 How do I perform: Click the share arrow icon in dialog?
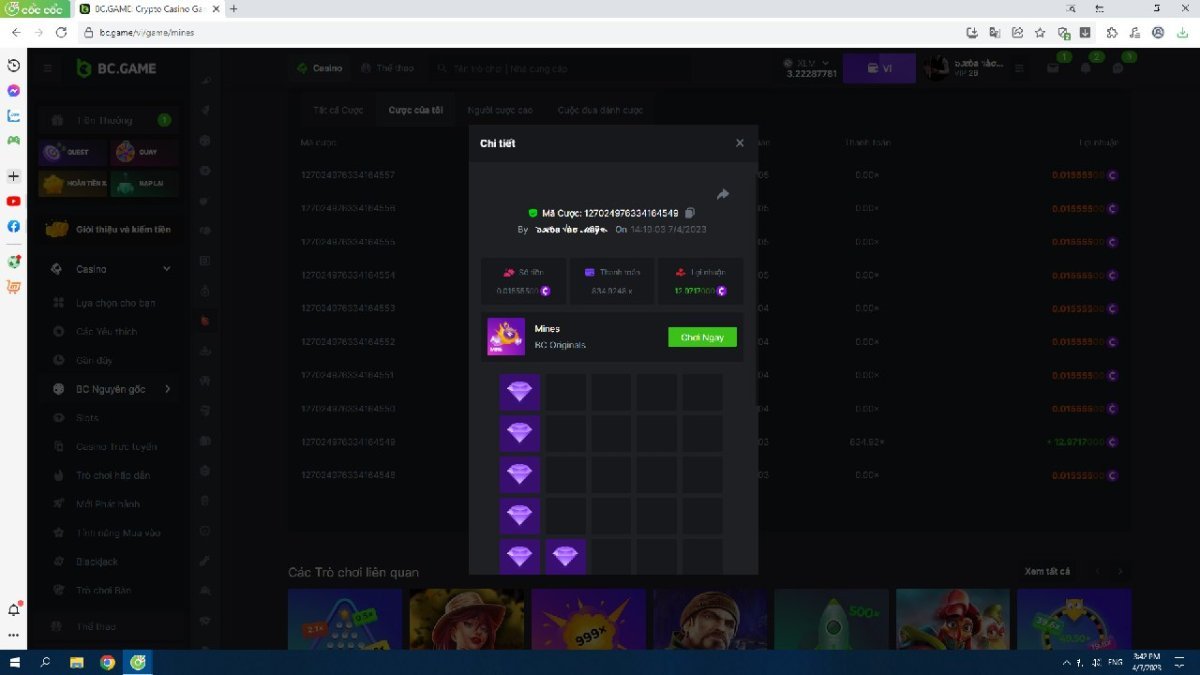point(723,194)
